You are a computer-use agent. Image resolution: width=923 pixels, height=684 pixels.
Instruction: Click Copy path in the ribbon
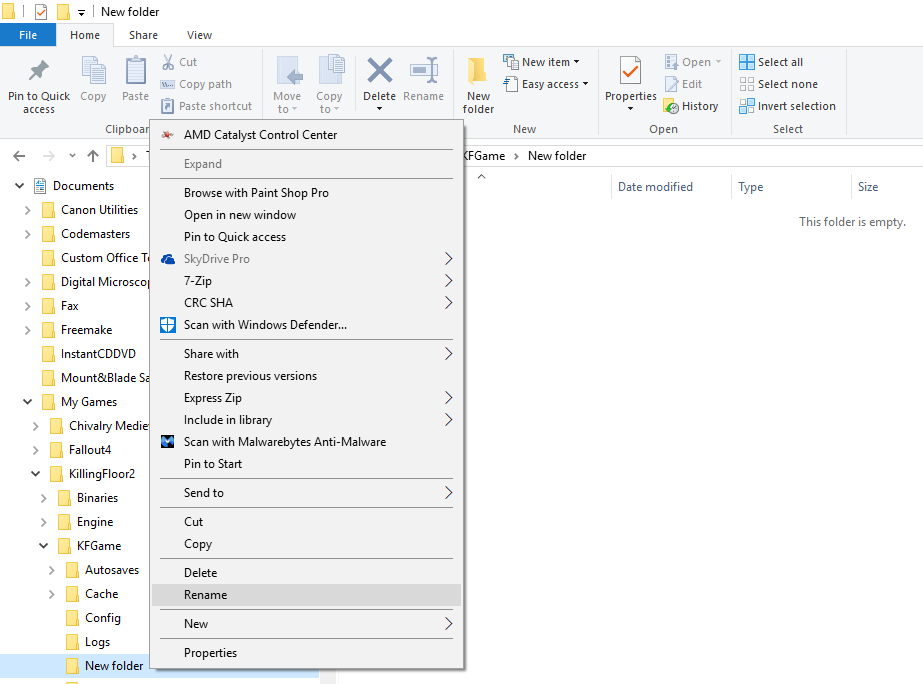pyautogui.click(x=197, y=84)
